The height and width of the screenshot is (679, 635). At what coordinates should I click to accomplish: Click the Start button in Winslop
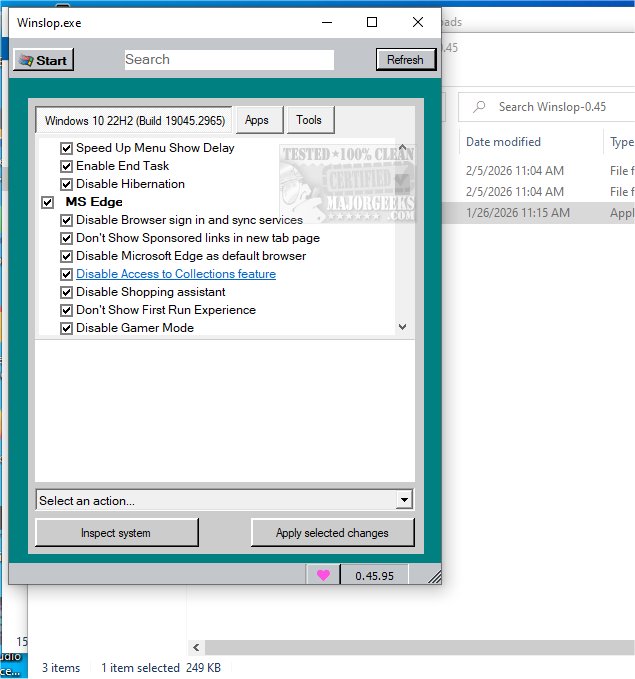(x=43, y=60)
